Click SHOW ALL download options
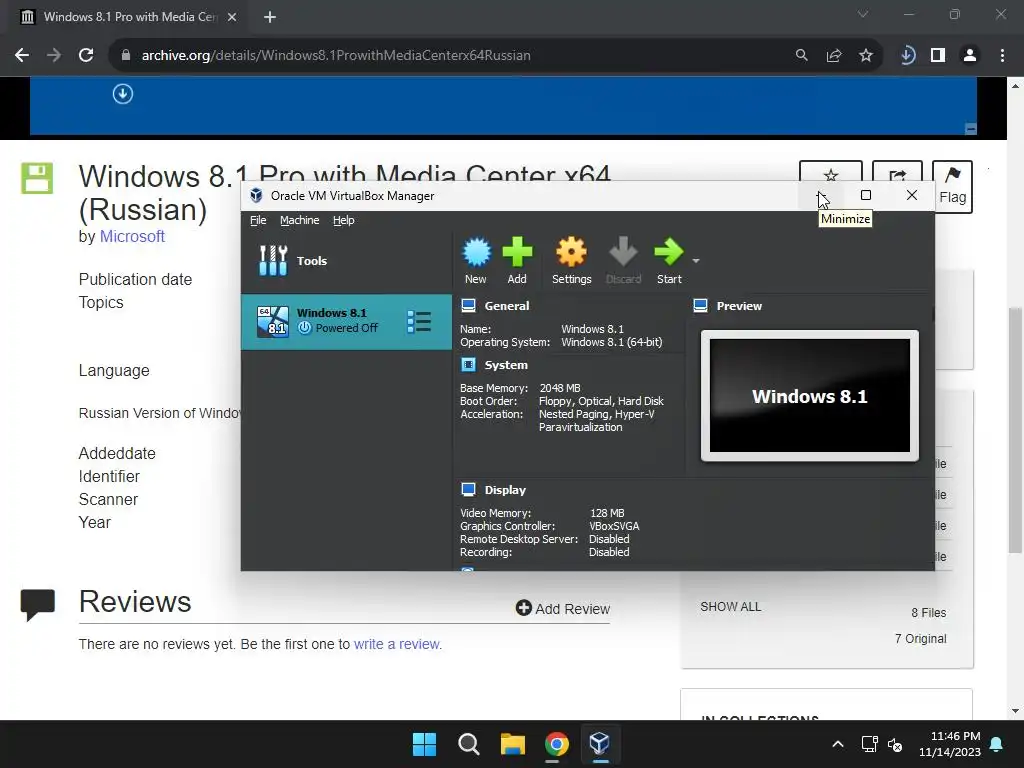This screenshot has width=1024, height=768. point(731,607)
